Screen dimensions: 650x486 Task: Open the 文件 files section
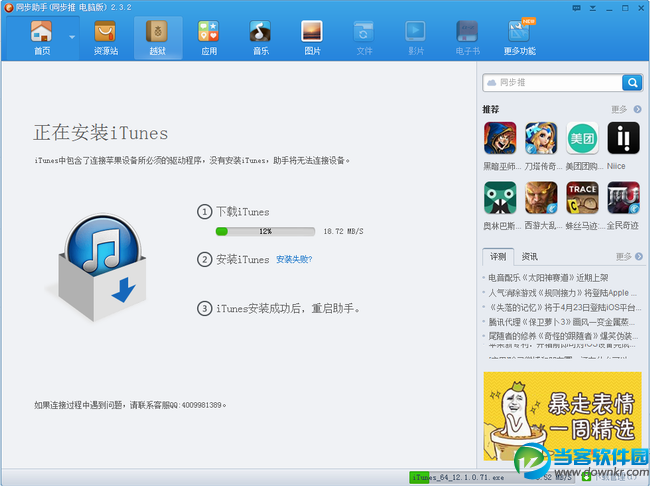[364, 38]
